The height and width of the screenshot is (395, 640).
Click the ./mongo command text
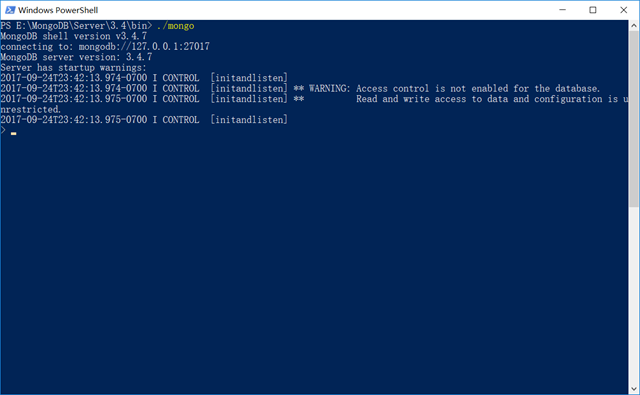pyautogui.click(x=175, y=26)
